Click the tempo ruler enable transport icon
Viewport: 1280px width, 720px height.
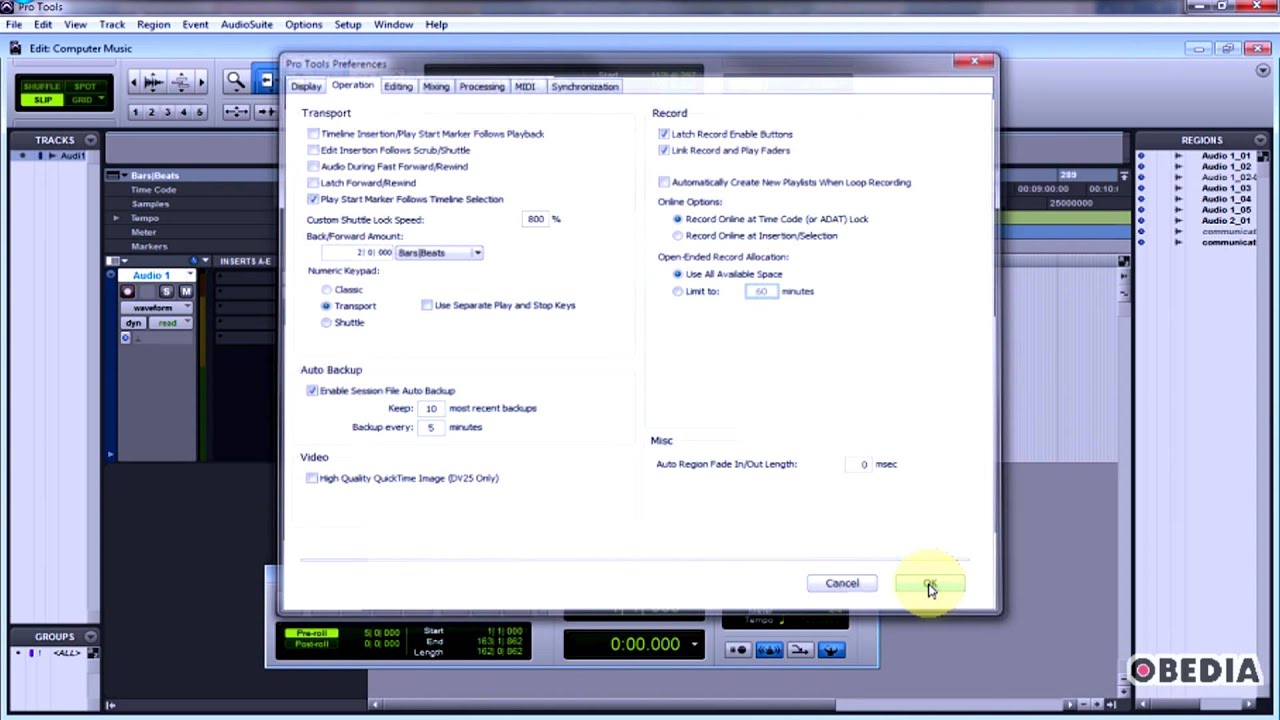801,650
